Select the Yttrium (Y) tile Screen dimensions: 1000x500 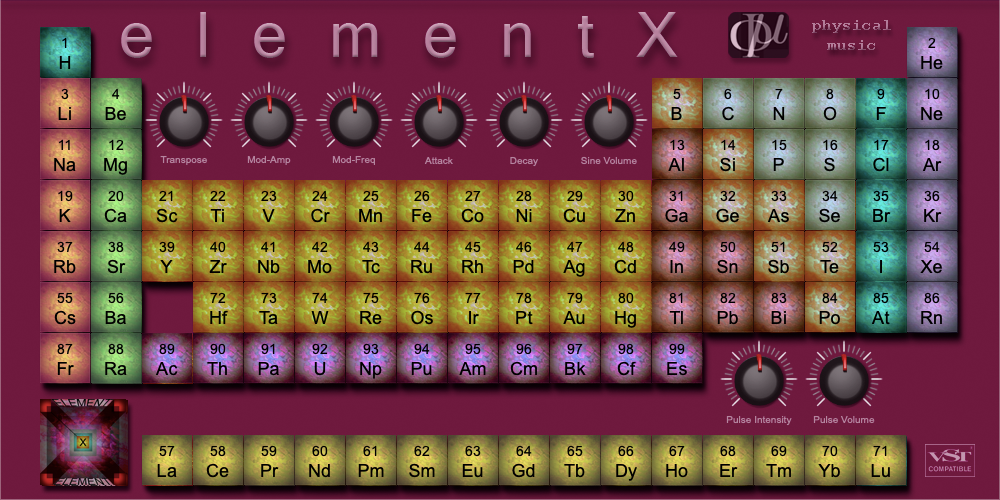coord(167,256)
